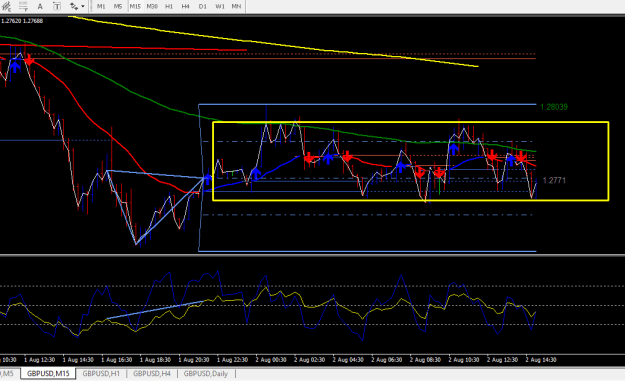Change chart period to D1
Viewport: 625px width, 381px height.
tap(202, 6)
